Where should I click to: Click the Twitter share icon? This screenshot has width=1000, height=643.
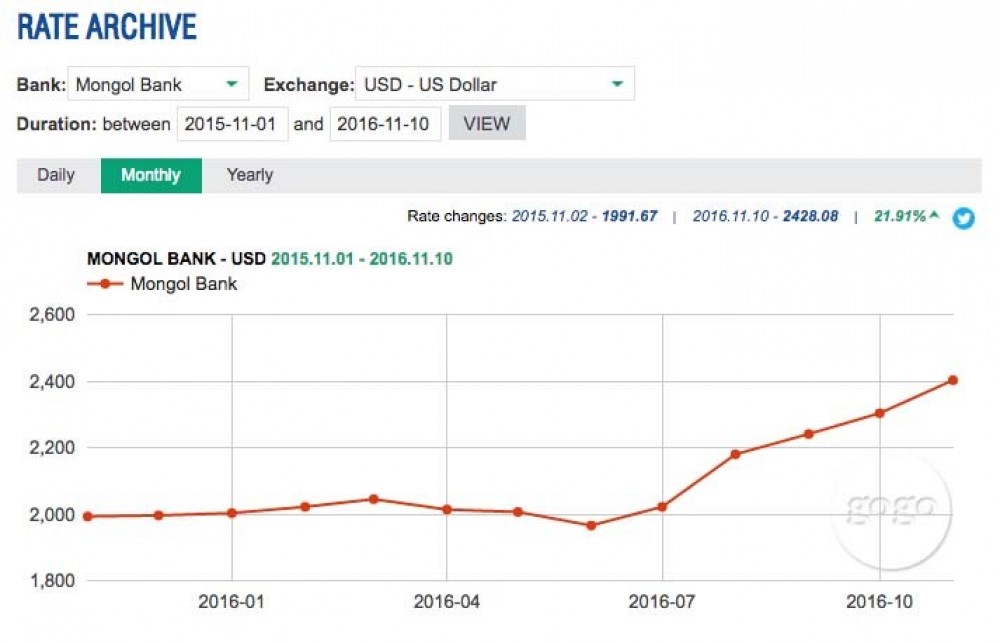(963, 217)
